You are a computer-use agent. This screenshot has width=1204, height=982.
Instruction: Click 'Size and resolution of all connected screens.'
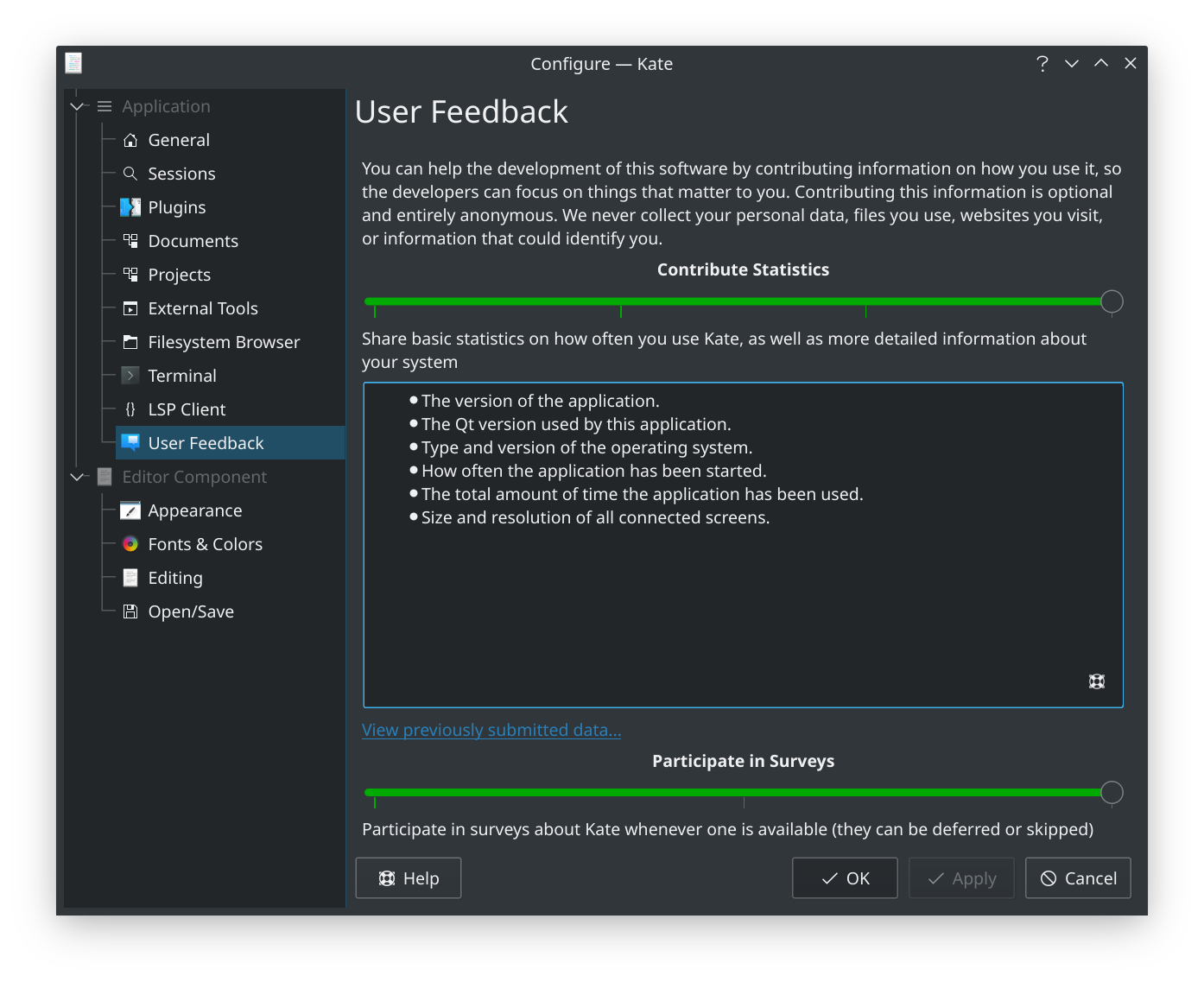coord(595,517)
